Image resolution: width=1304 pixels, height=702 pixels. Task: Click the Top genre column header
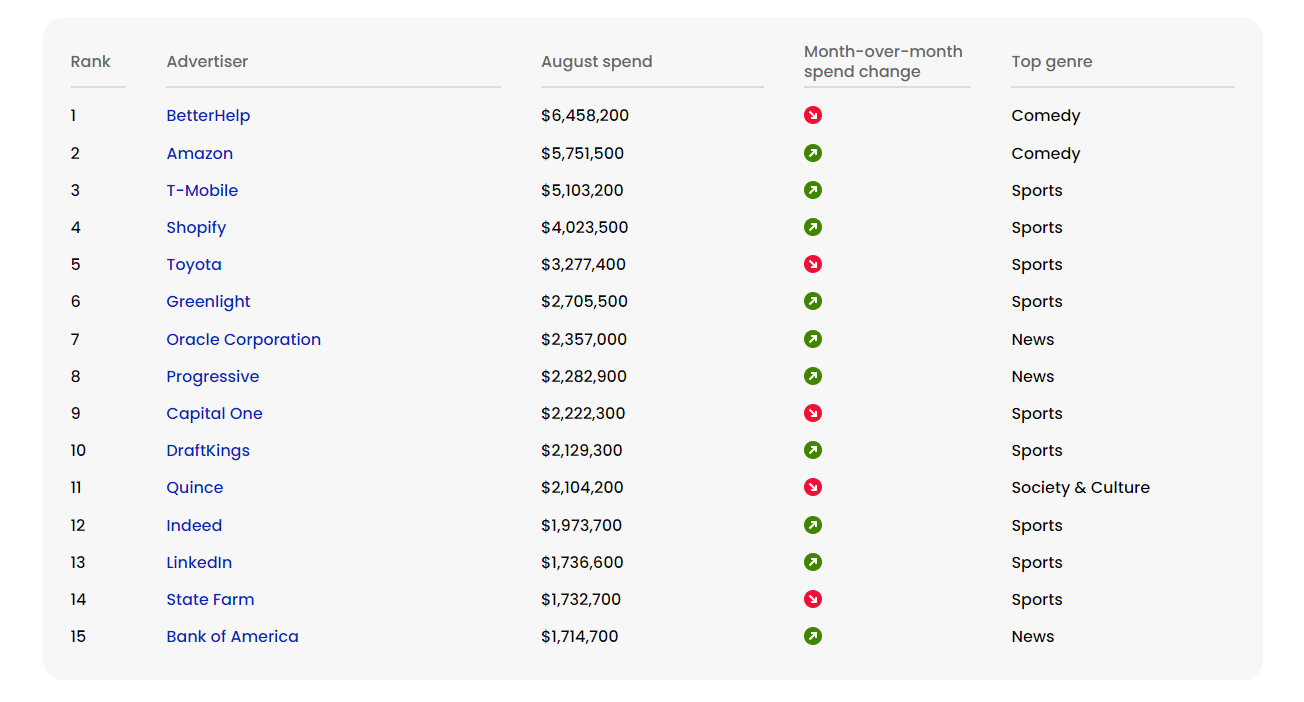(1052, 62)
